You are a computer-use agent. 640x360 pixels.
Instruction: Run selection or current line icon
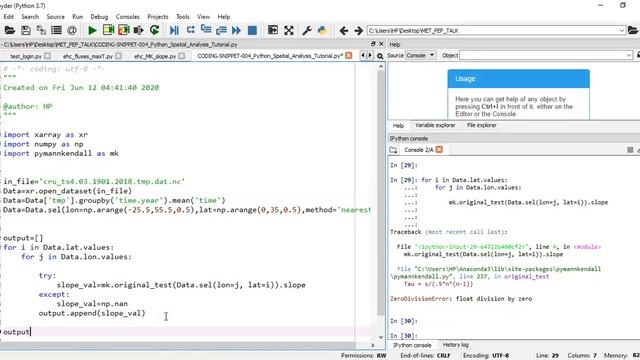[x=139, y=30]
